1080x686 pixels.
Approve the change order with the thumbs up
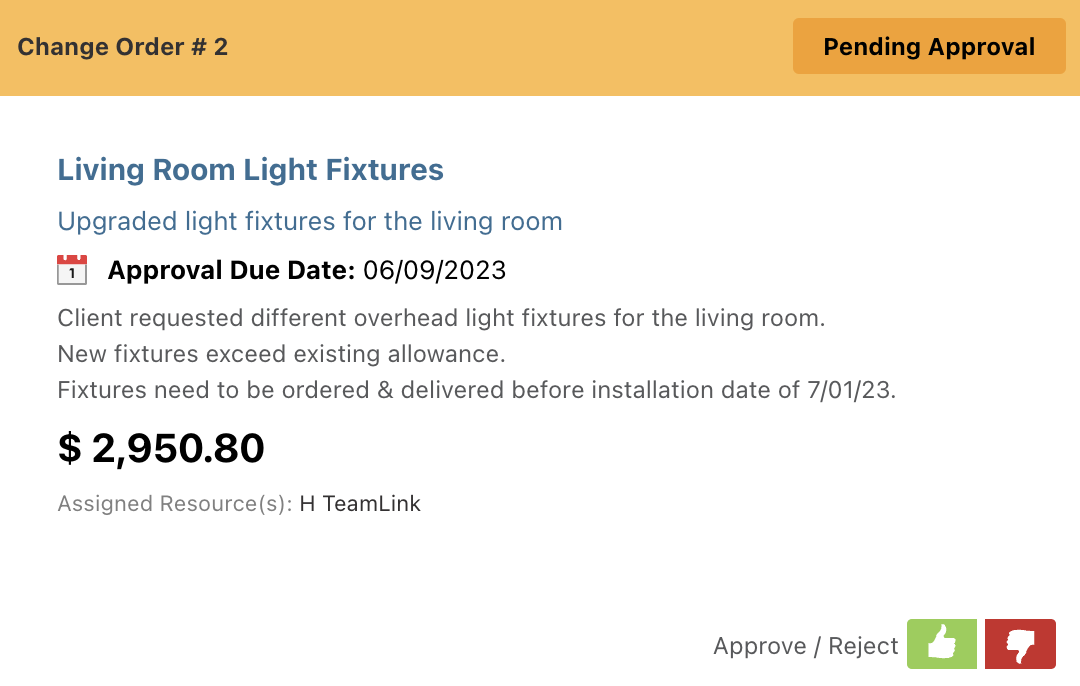tap(941, 644)
